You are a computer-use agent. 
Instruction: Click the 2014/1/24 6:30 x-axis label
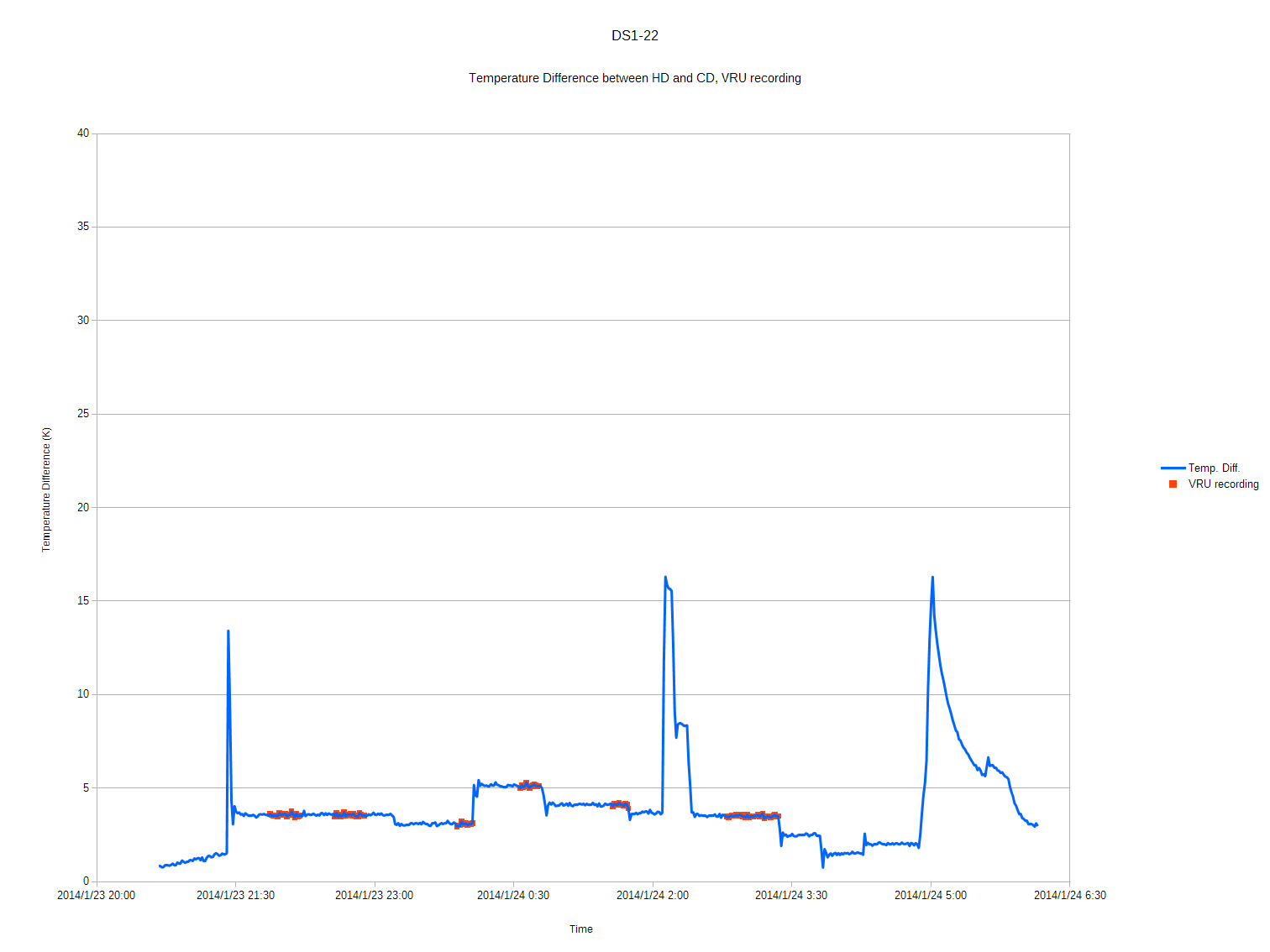(x=1069, y=896)
